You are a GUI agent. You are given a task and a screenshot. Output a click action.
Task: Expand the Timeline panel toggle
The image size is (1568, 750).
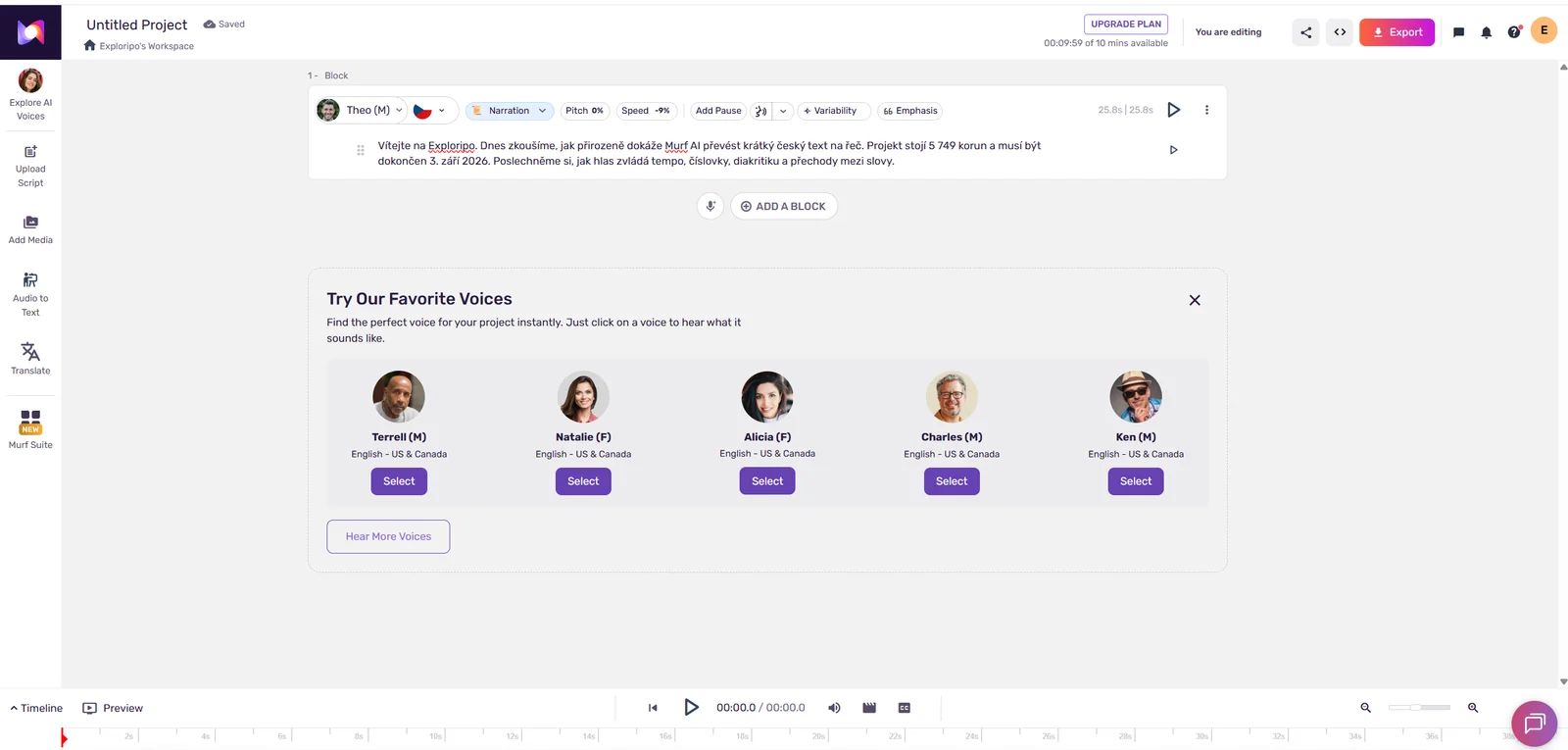(x=36, y=708)
